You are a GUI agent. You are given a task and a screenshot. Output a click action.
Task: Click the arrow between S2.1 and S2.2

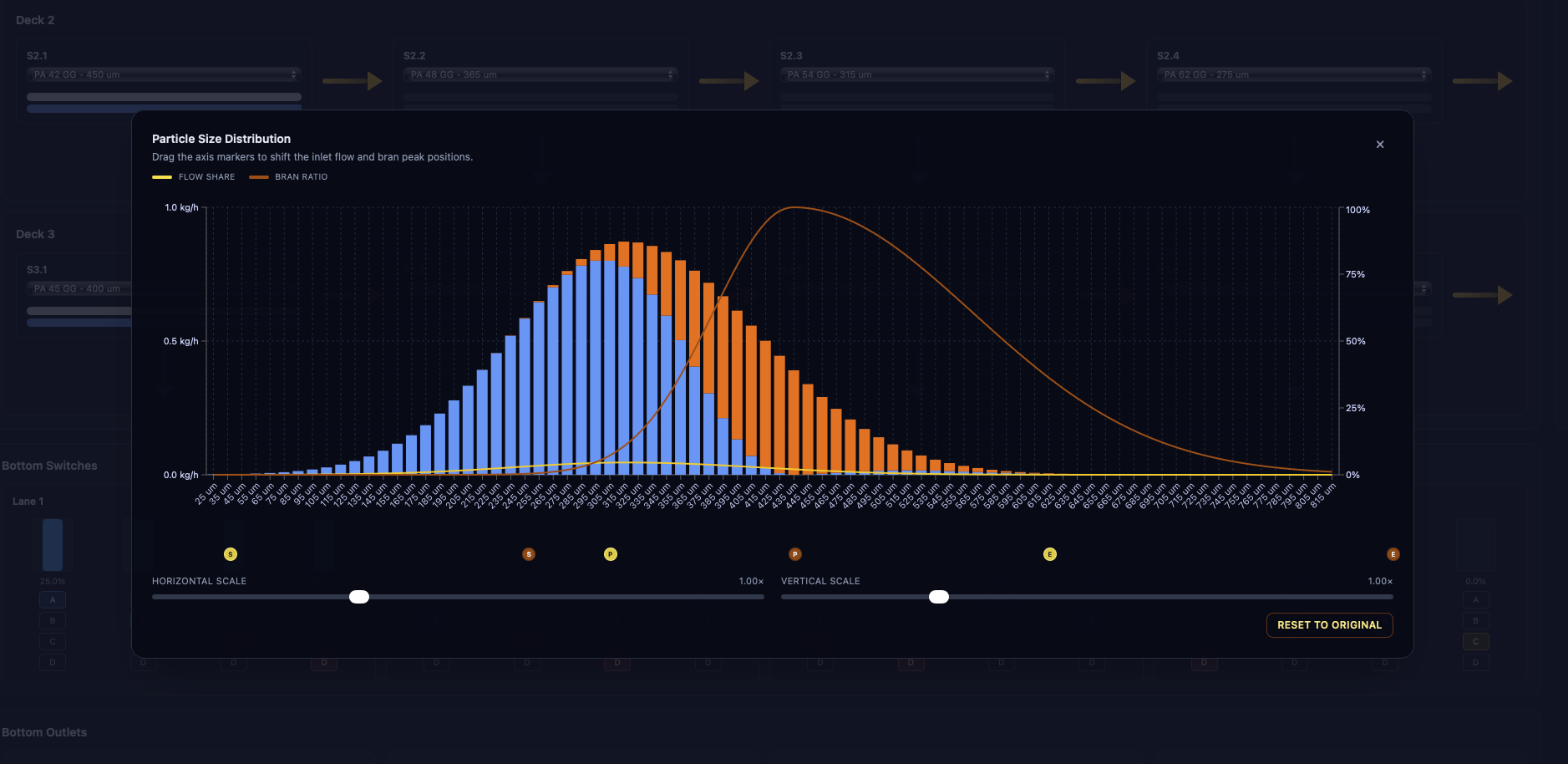353,81
